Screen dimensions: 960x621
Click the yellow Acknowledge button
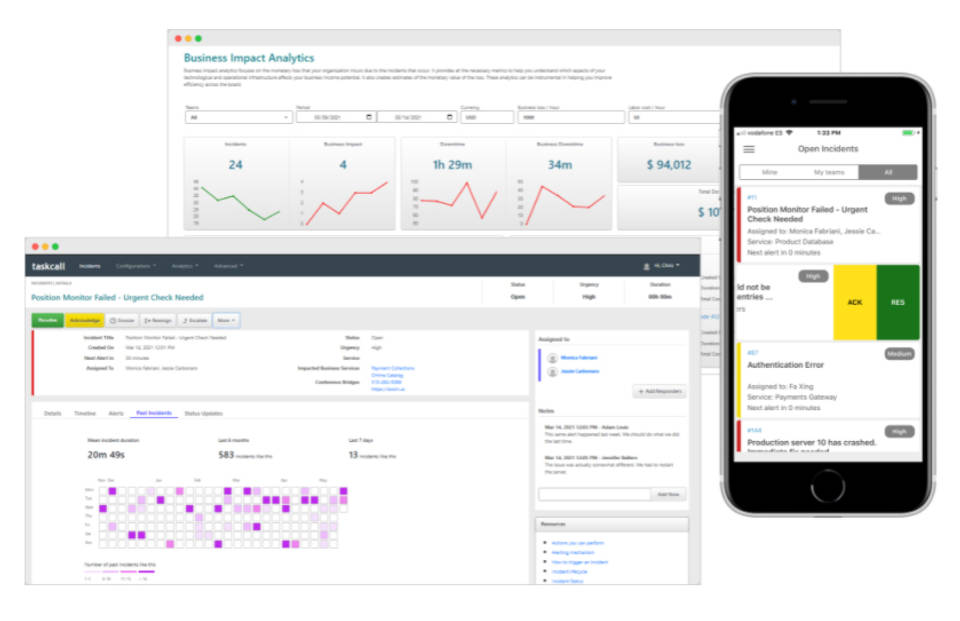pyautogui.click(x=84, y=320)
